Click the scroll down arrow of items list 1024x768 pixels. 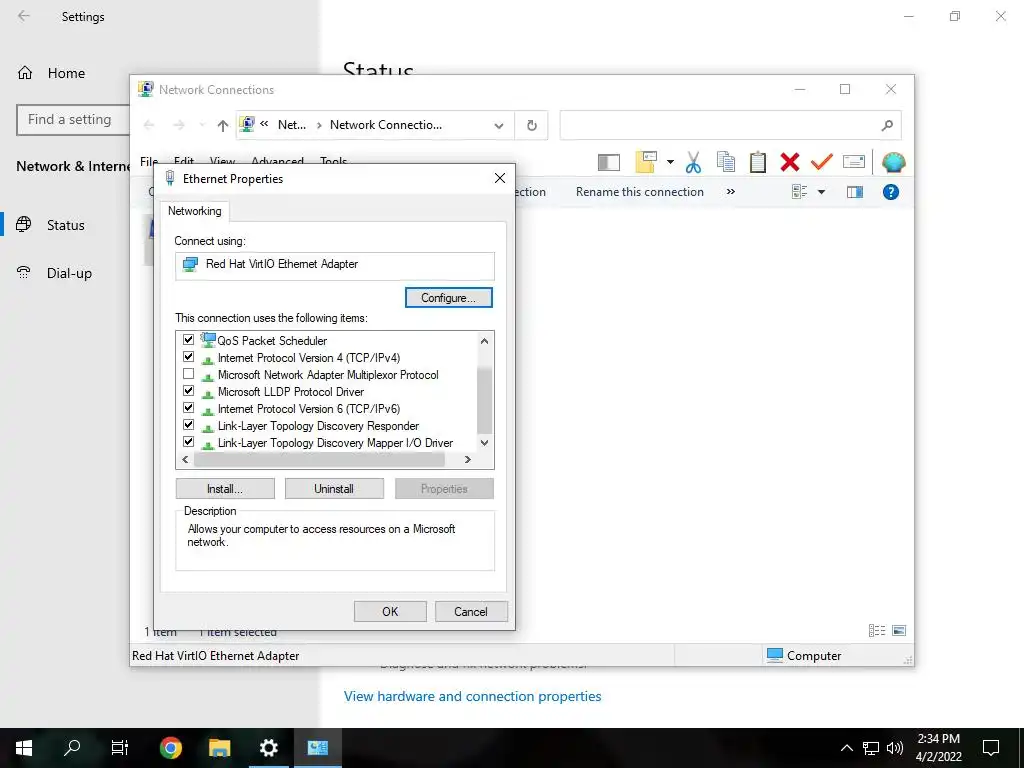[485, 443]
